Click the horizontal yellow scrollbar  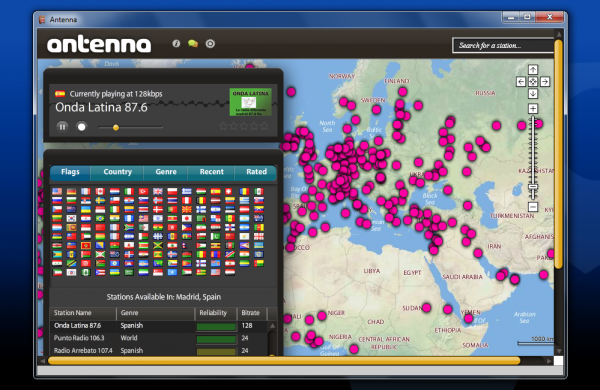[284, 361]
